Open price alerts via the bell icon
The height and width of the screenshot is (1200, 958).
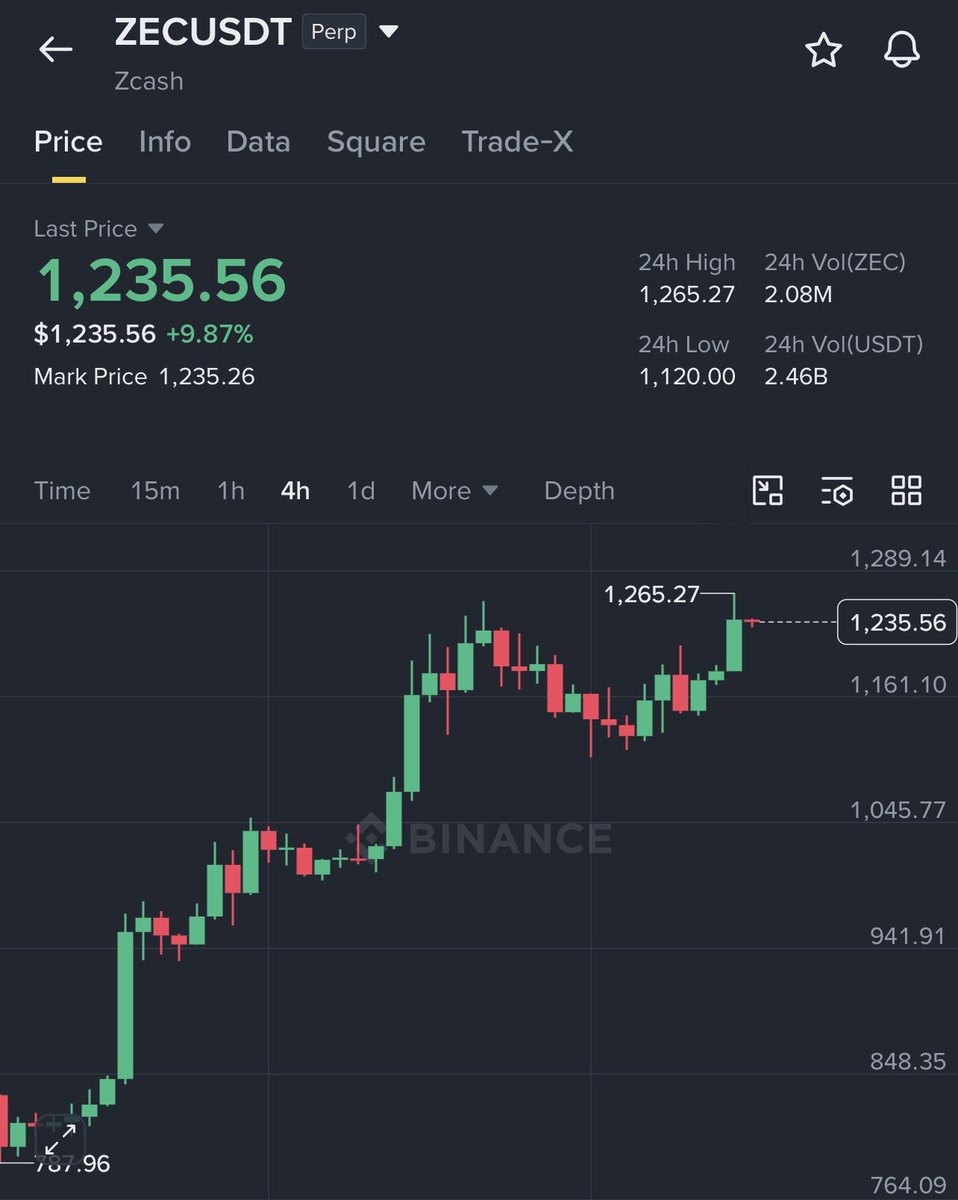(x=901, y=50)
